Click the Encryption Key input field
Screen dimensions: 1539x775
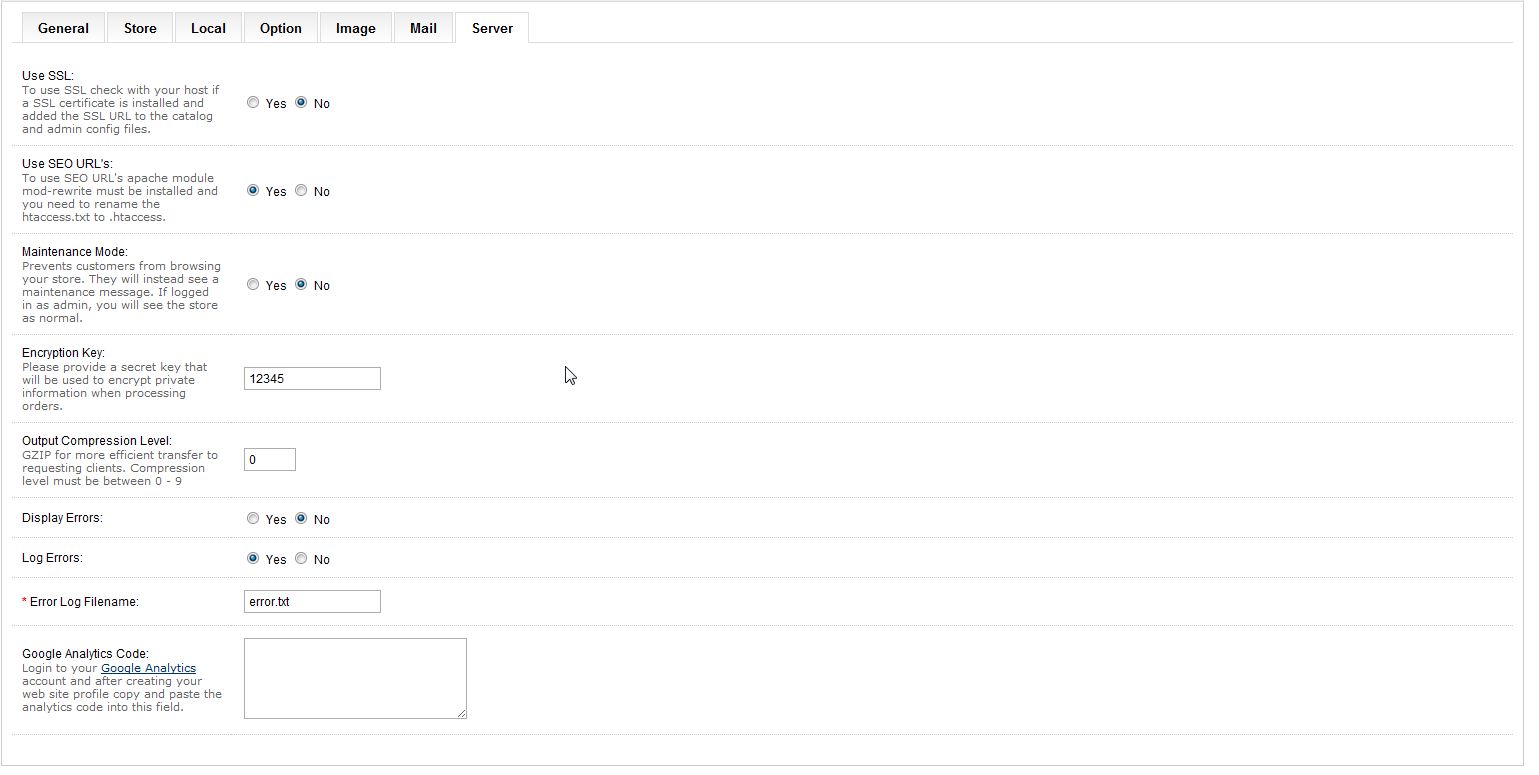[x=312, y=379]
